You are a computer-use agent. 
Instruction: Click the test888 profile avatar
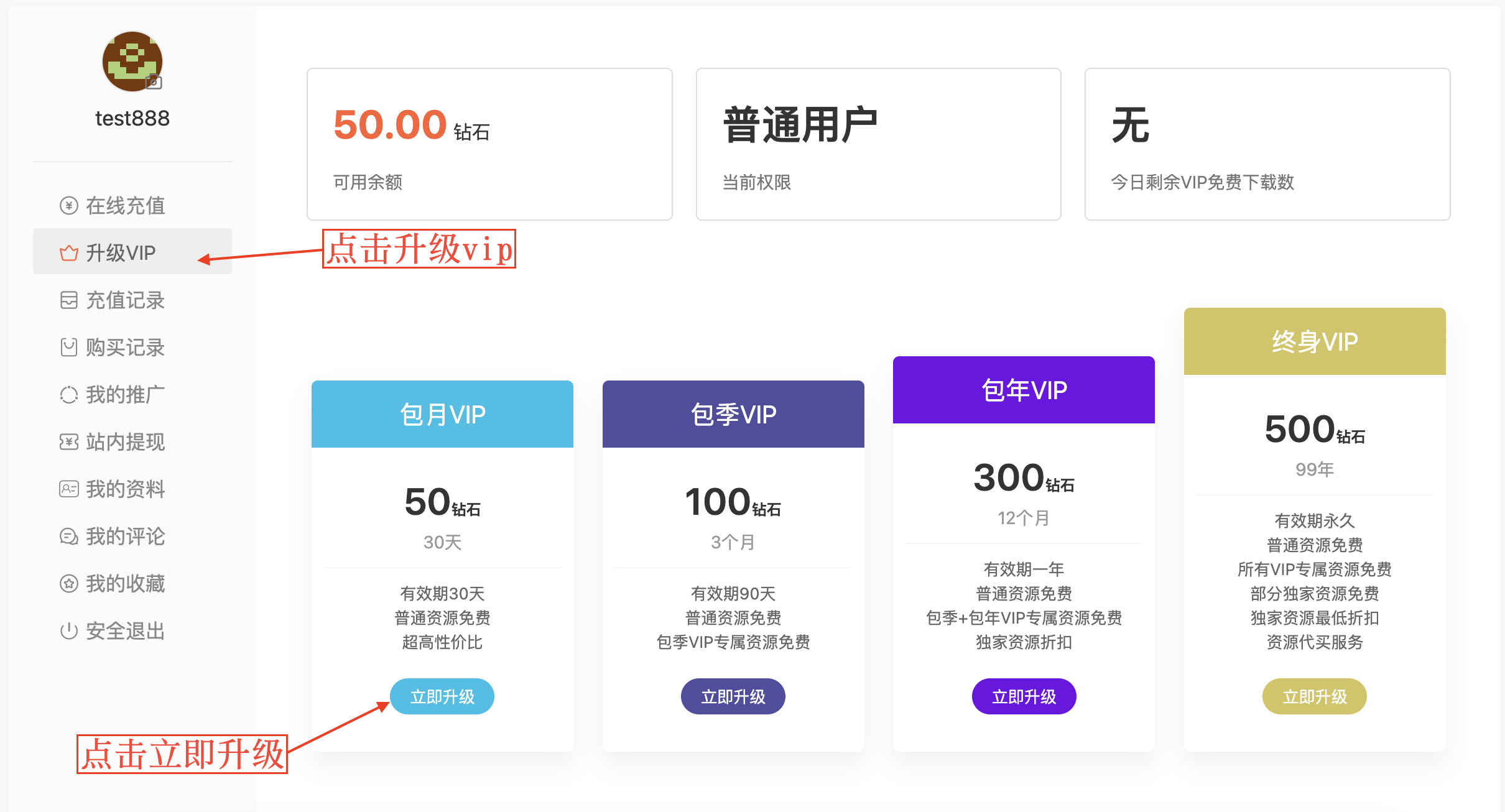point(131,61)
